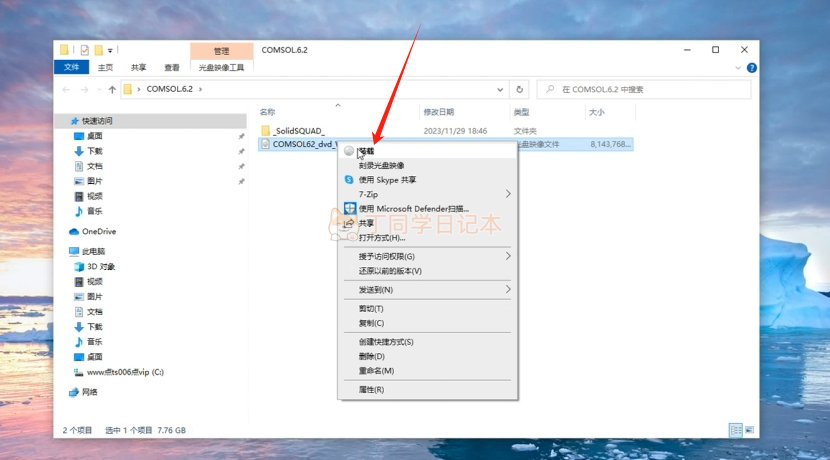Sort by Type (类型) column header
830x460 pixels.
tap(521, 112)
